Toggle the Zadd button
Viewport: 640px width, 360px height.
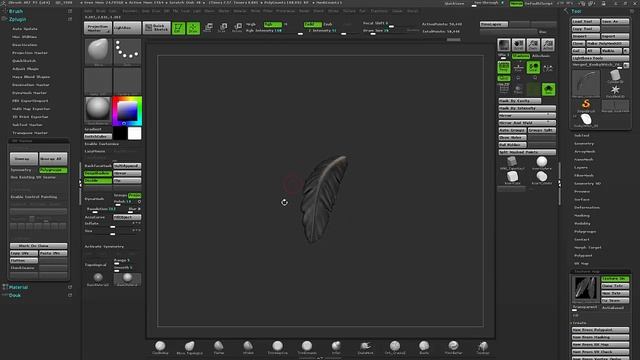313,24
